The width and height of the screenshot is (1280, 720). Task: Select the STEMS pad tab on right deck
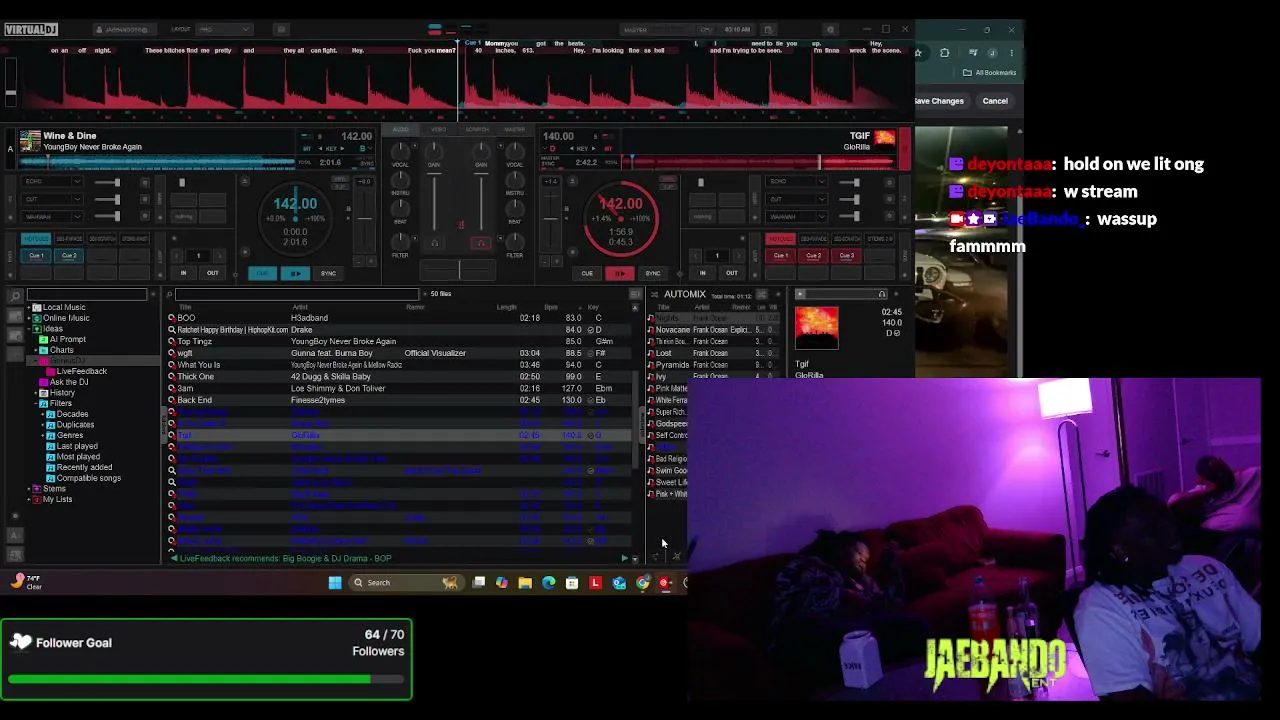pyautogui.click(x=880, y=239)
